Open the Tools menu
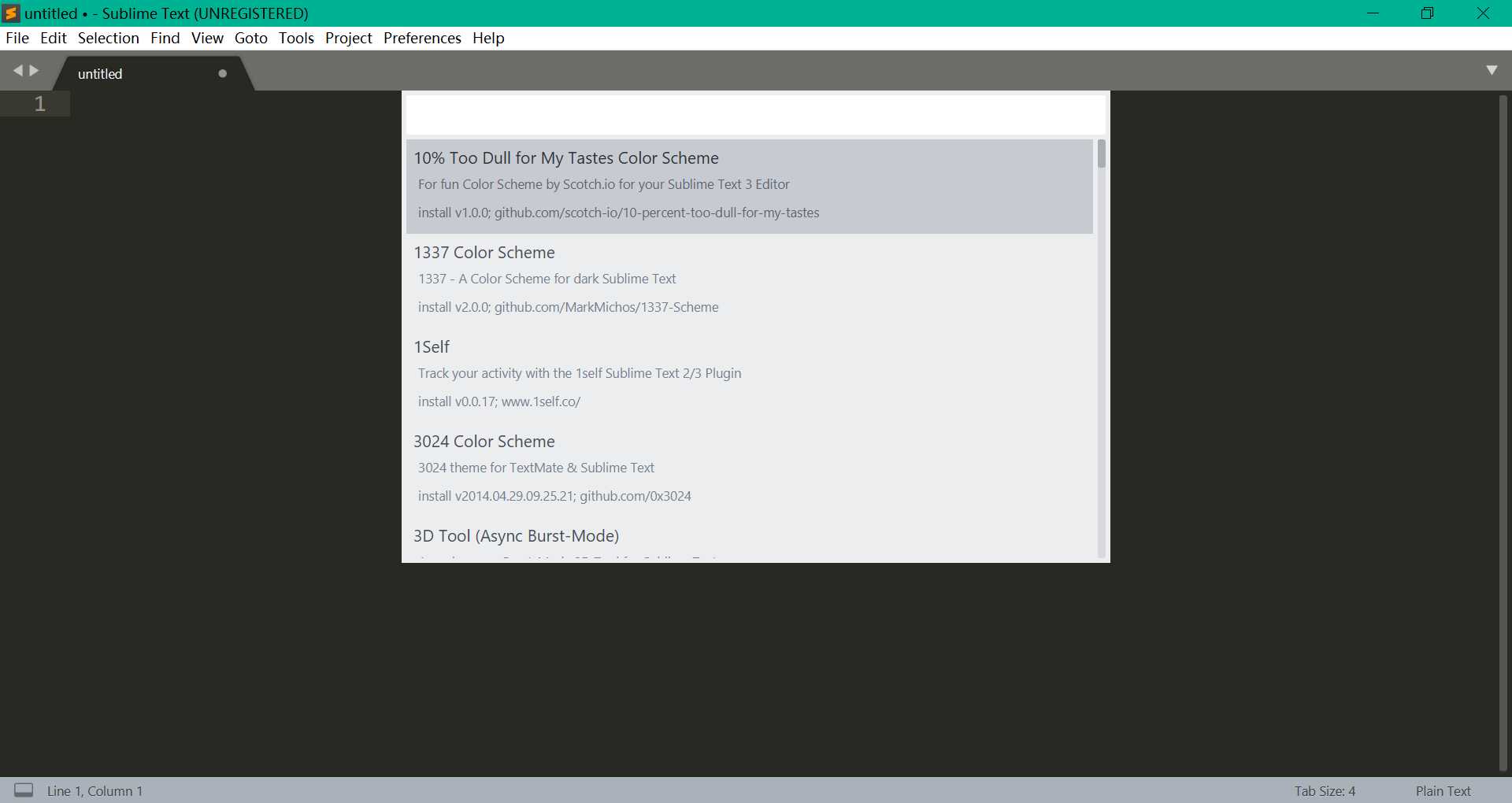This screenshot has width=1512, height=803. [x=296, y=38]
